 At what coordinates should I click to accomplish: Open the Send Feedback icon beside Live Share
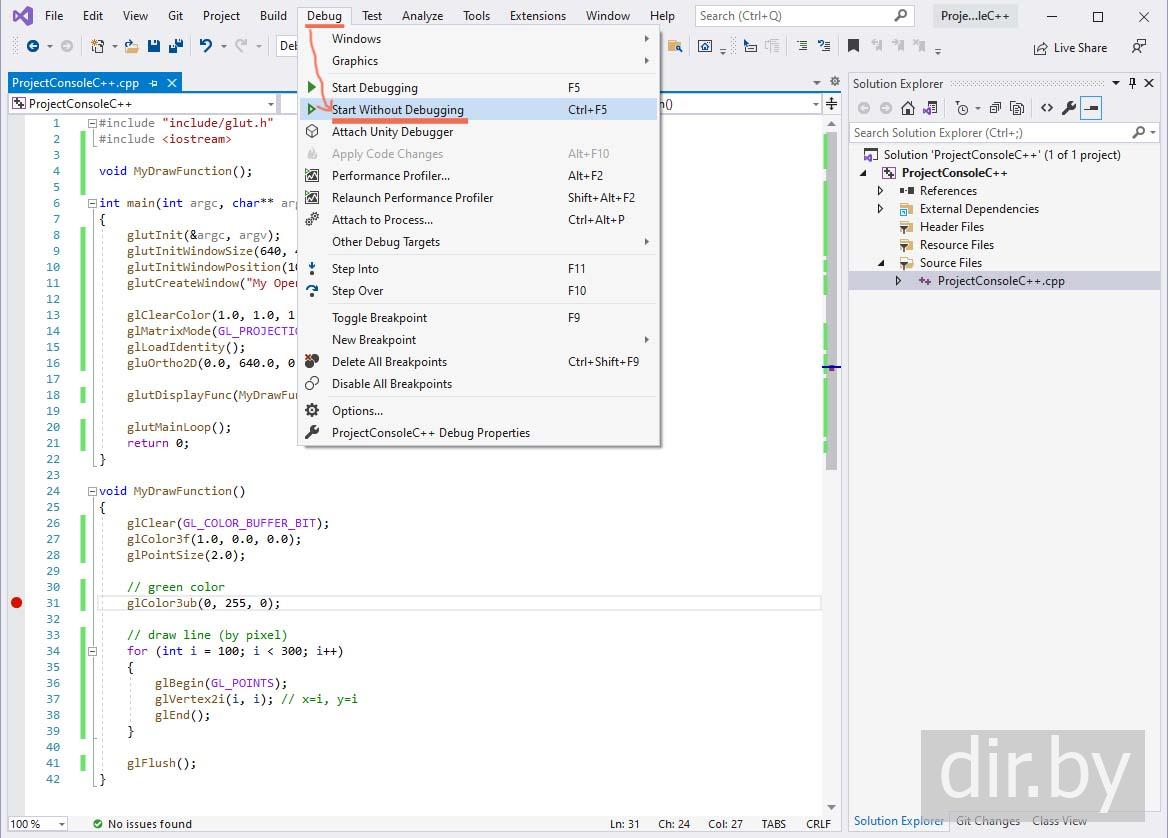(x=1138, y=47)
